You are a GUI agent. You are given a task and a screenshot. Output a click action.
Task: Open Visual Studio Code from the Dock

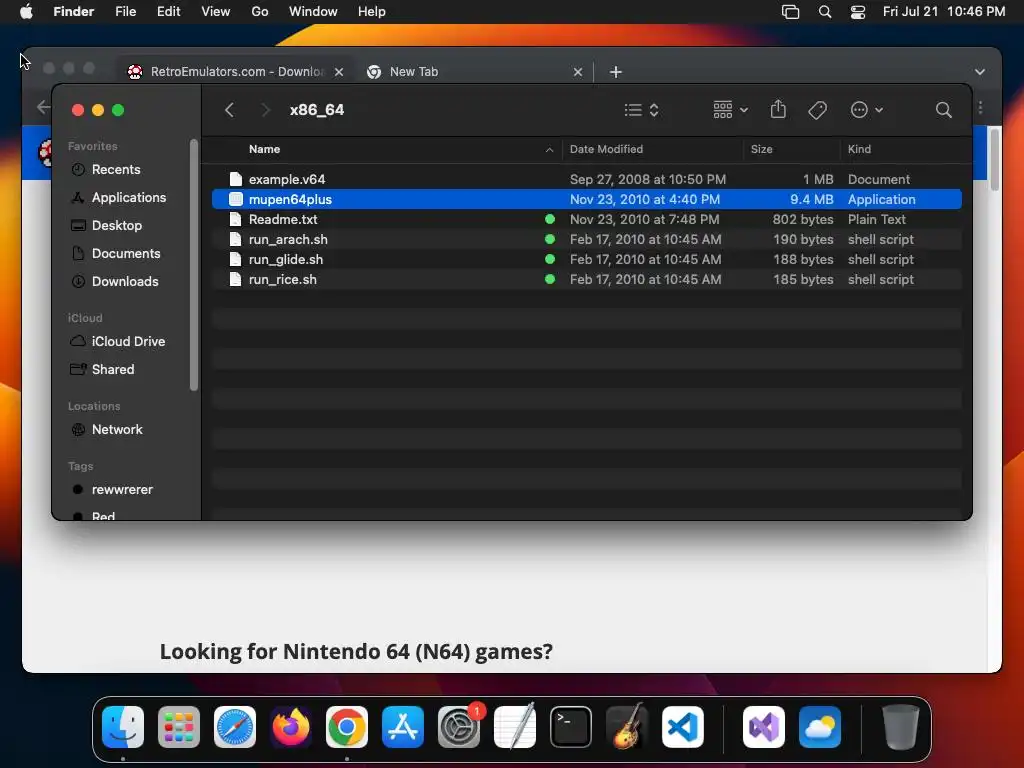click(x=683, y=727)
